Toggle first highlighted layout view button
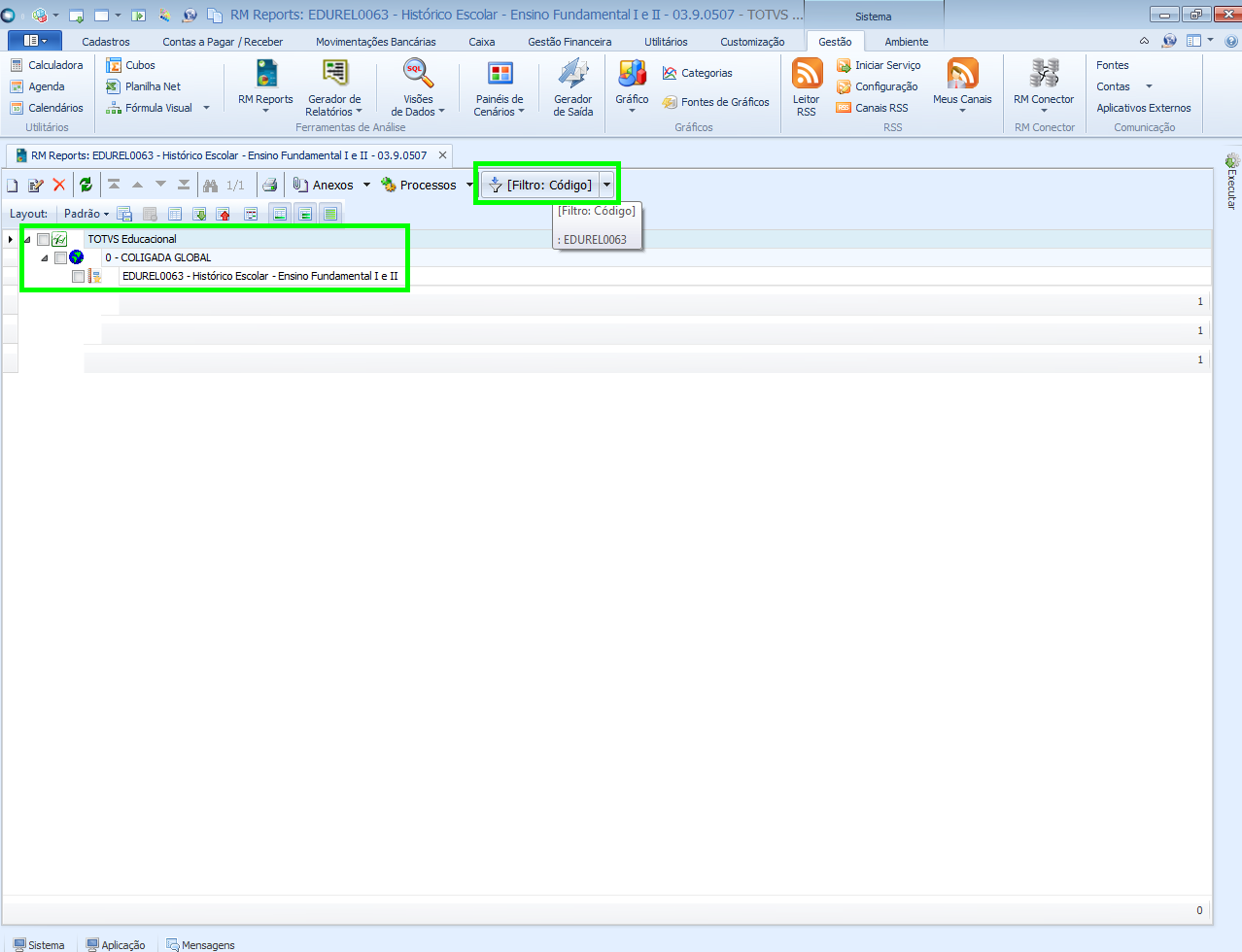 coord(280,214)
